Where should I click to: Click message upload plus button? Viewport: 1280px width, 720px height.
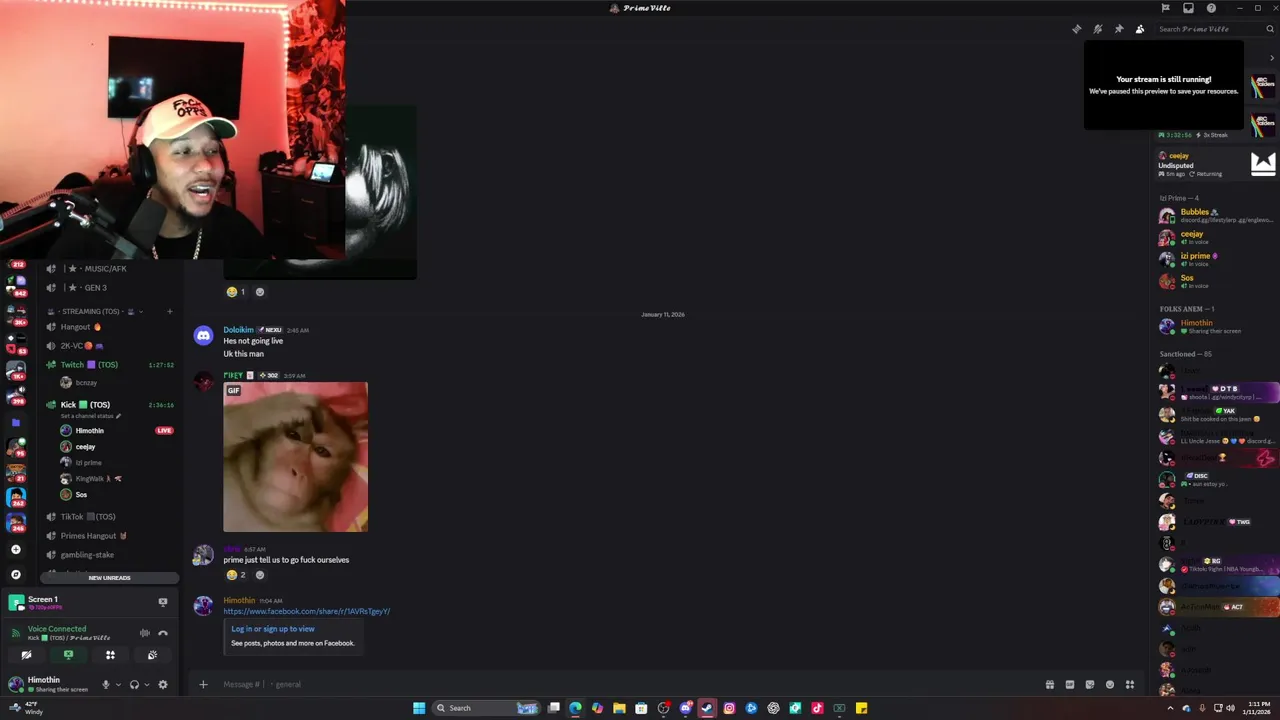203,685
